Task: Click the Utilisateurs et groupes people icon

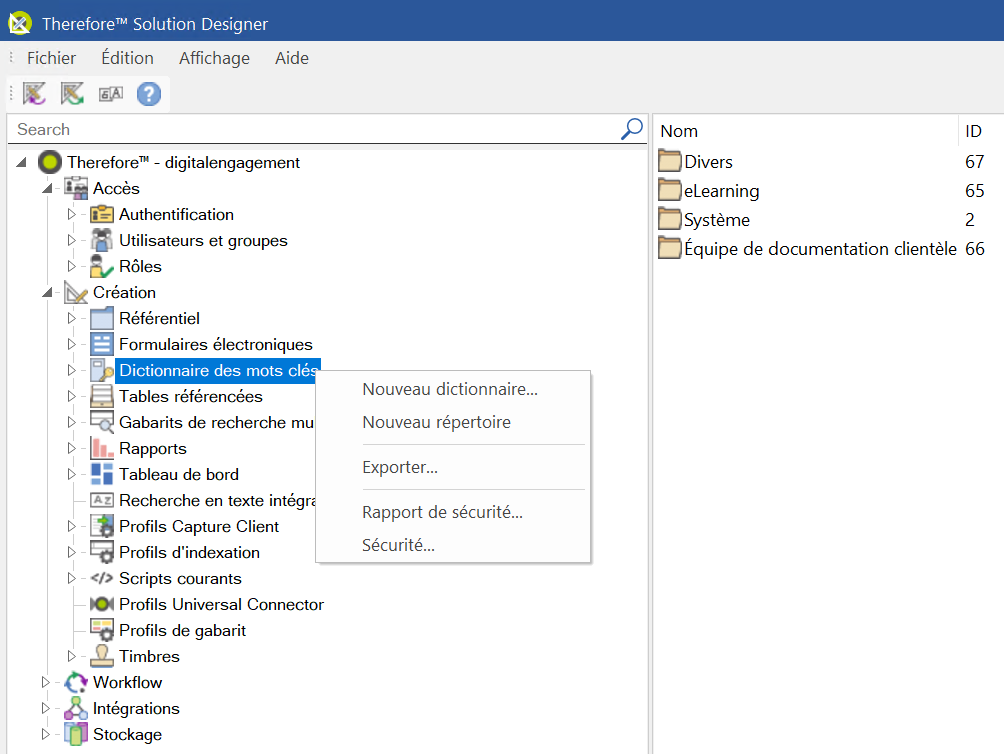Action: [102, 240]
